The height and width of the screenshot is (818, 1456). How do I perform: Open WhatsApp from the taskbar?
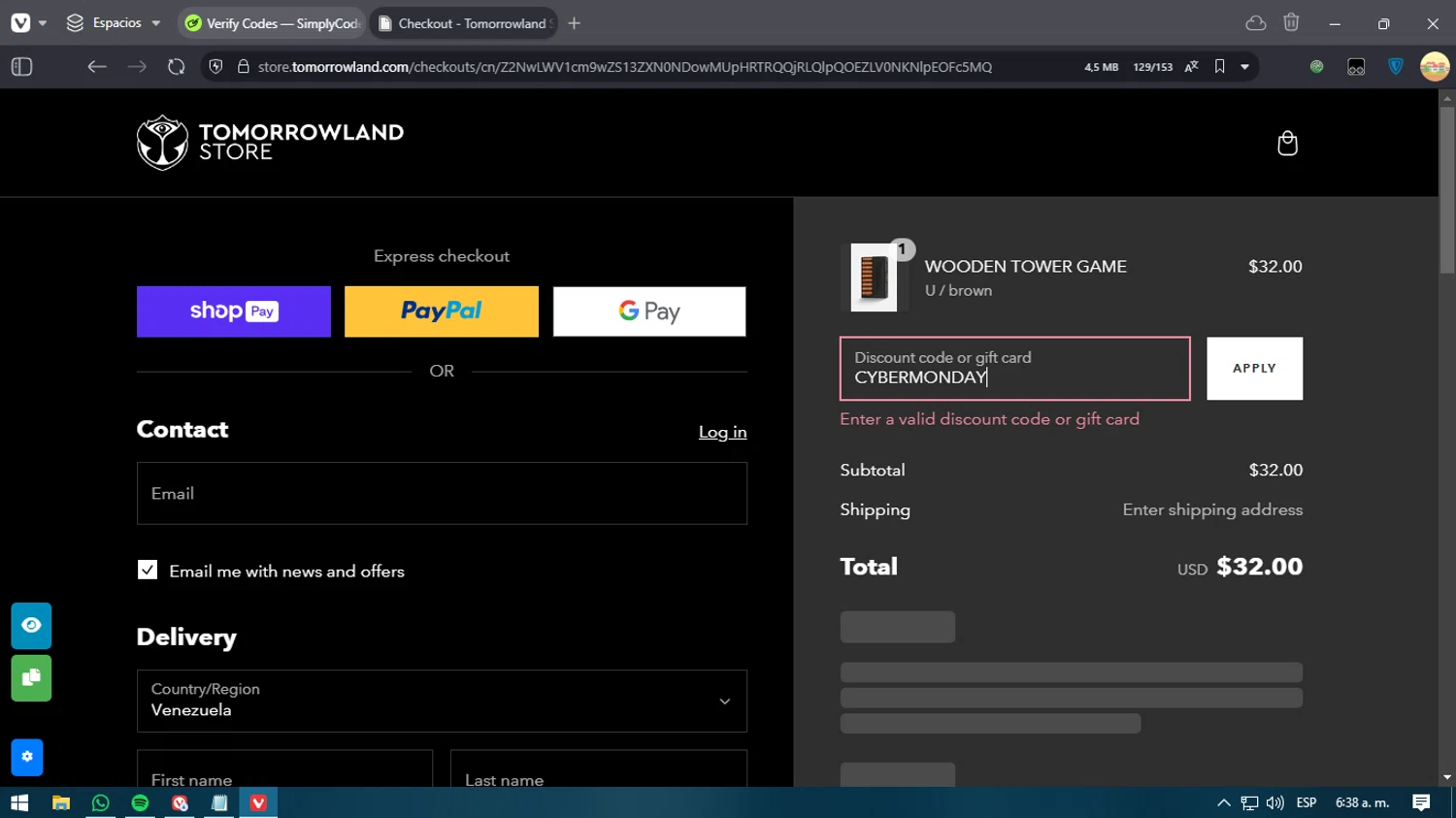point(100,802)
